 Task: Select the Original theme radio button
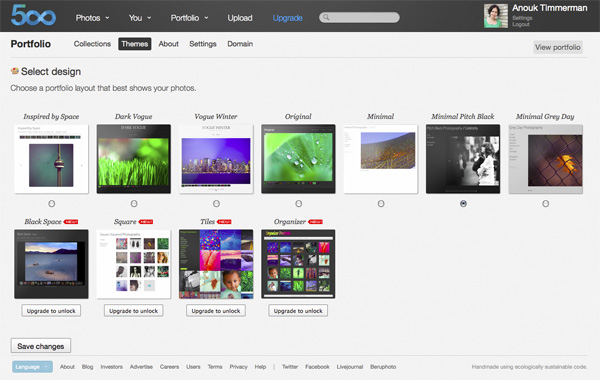[x=298, y=204]
